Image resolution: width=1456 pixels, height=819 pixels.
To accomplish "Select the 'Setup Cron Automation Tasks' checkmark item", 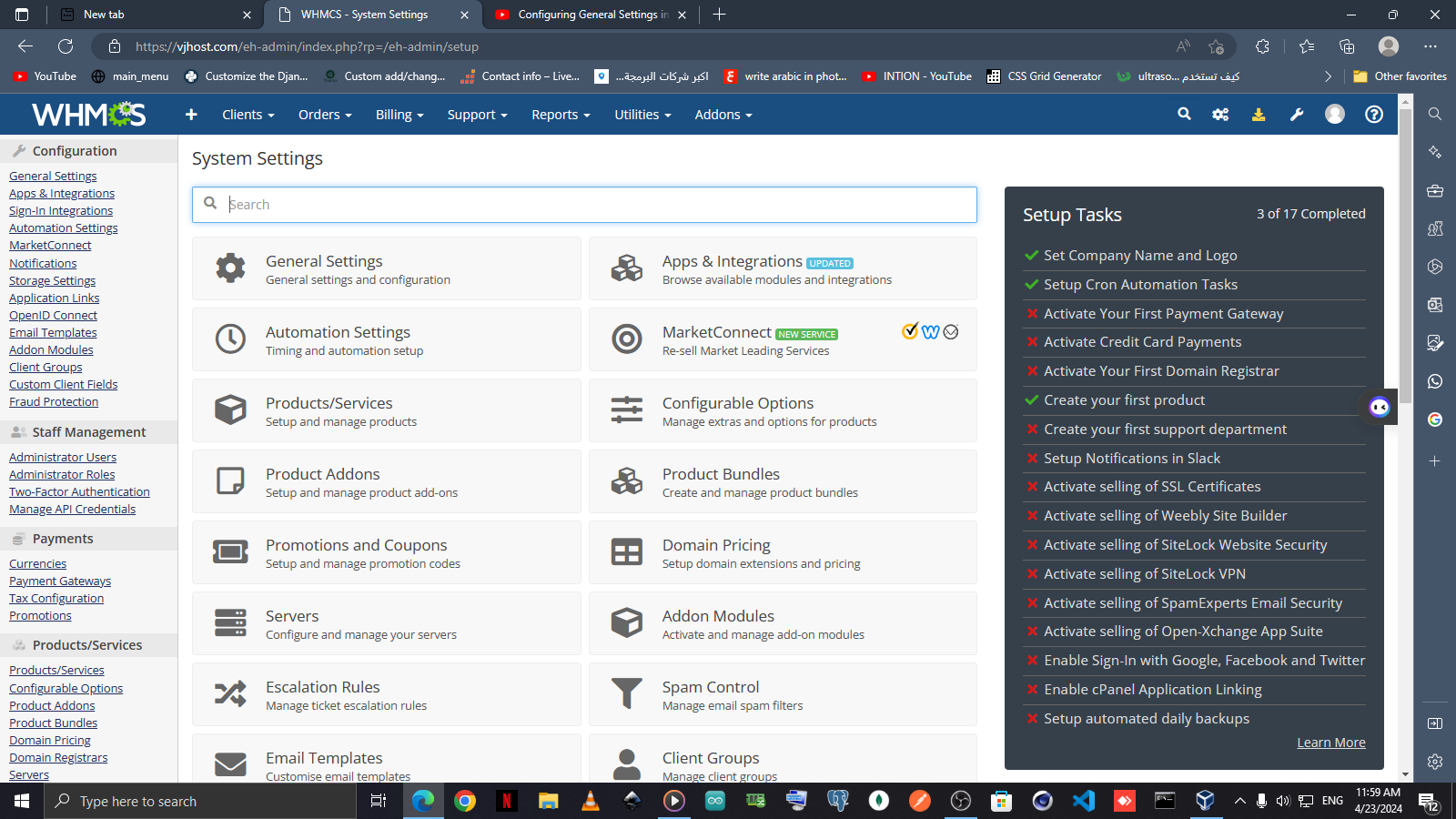I will 1140,285.
